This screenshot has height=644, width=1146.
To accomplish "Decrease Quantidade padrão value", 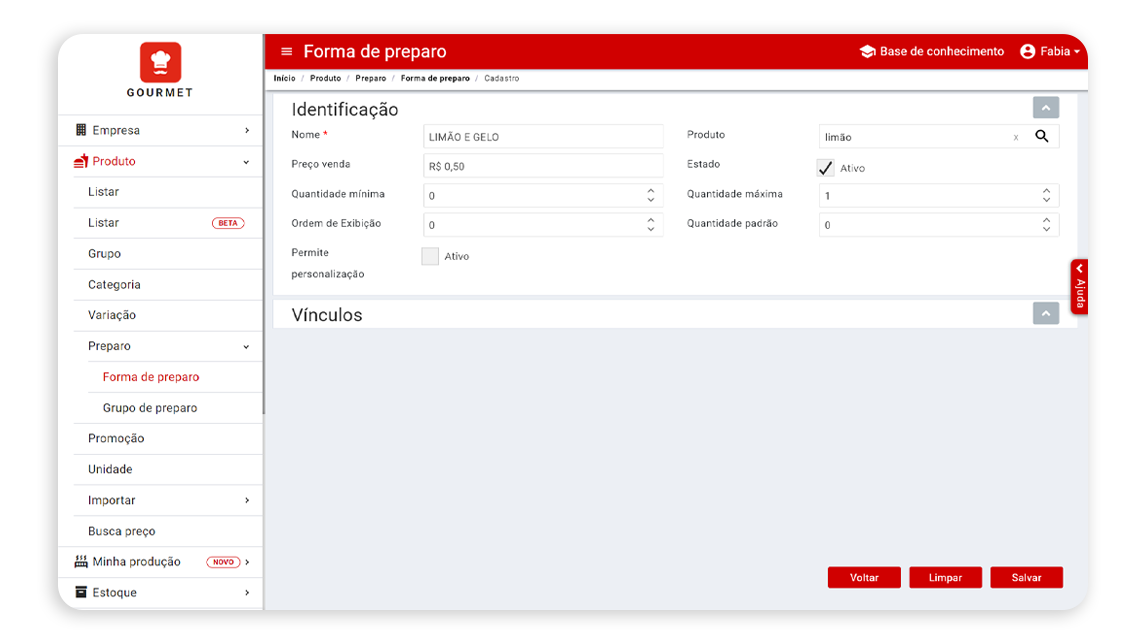I will click(1047, 230).
